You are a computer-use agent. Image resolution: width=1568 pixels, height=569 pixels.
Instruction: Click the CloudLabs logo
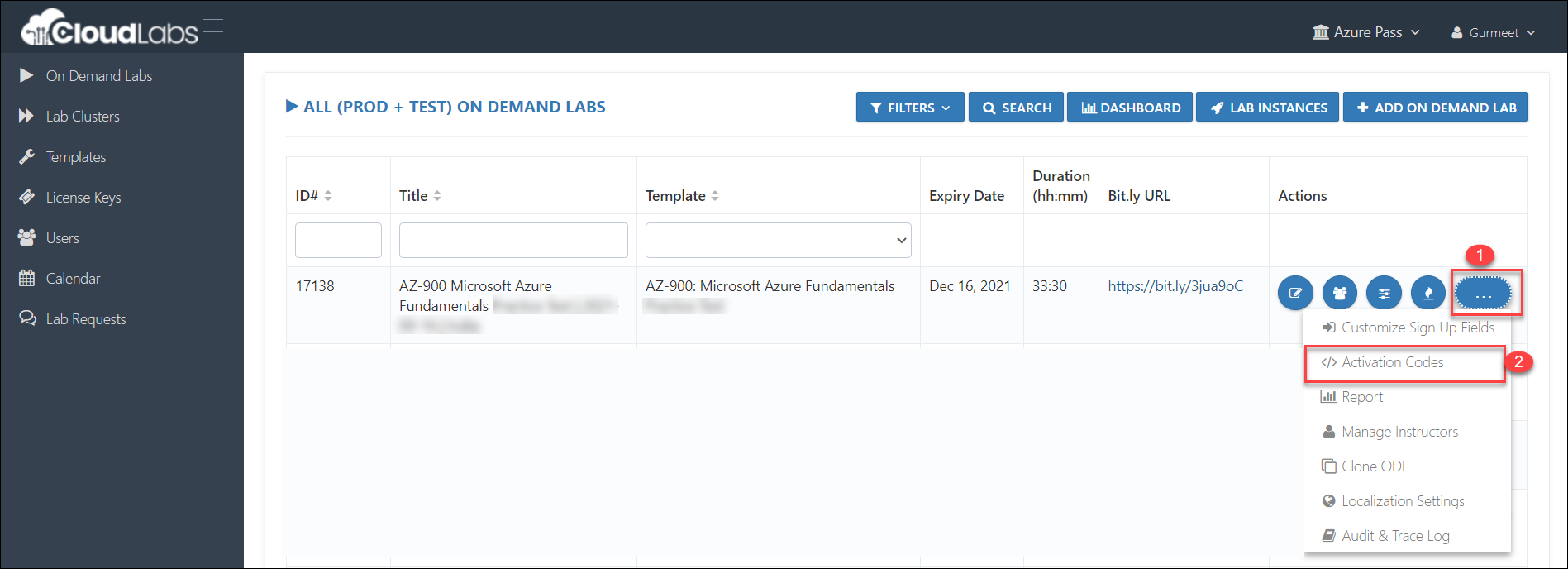pyautogui.click(x=110, y=28)
